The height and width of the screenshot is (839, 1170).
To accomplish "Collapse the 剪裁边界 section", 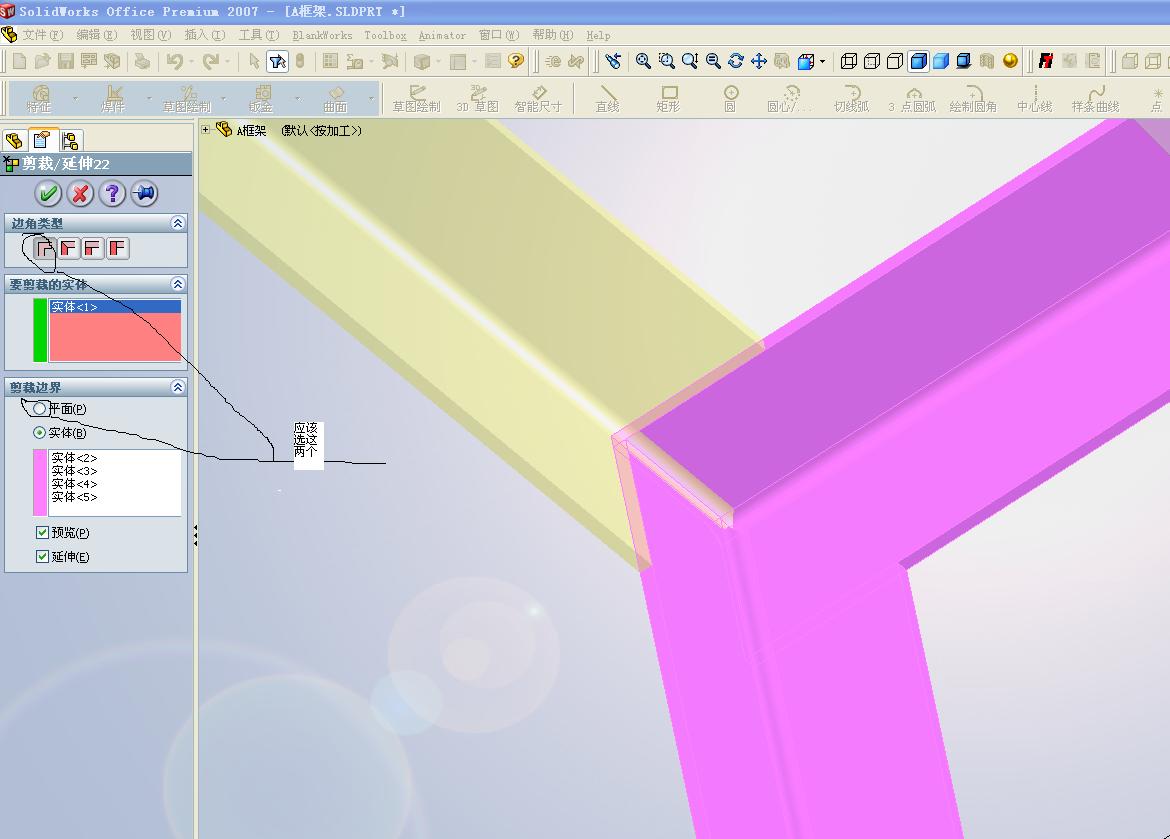I will tap(178, 387).
